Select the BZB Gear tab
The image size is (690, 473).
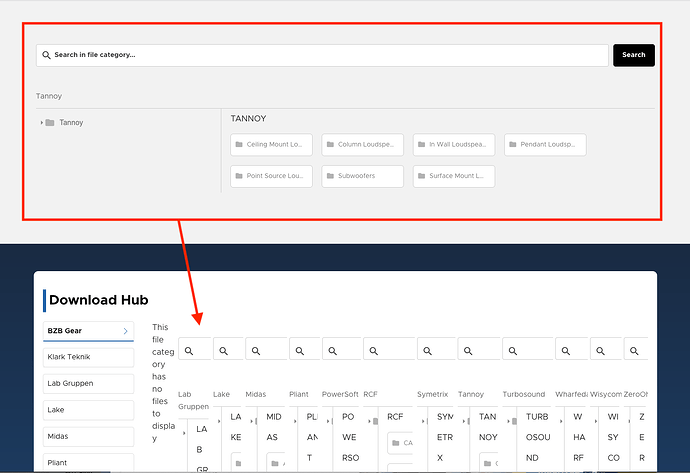[x=88, y=330]
